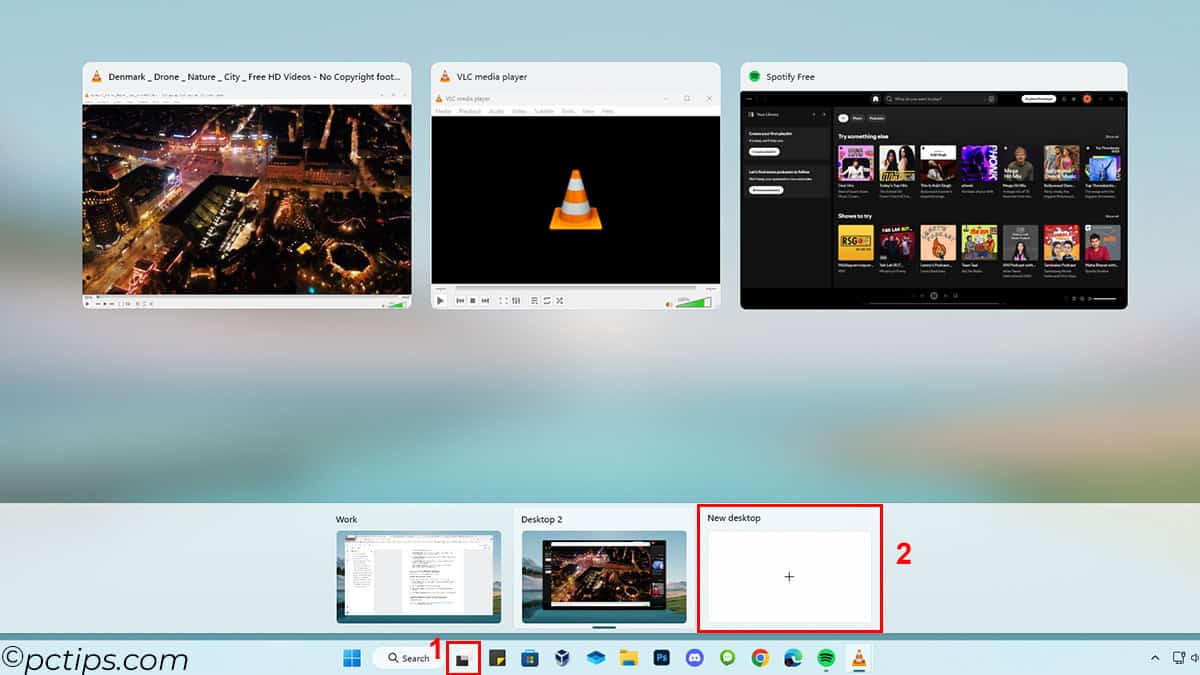Select the Denmark Drone video window
1200x675 pixels.
246,198
